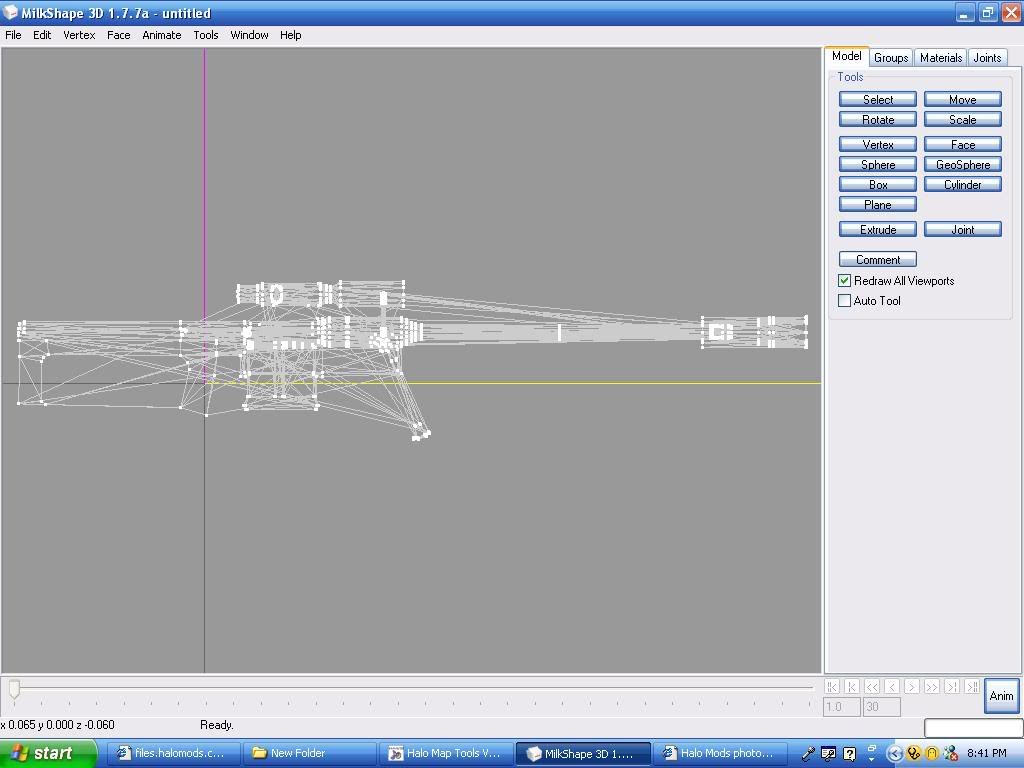1024x768 pixels.
Task: Jump to the first animation frame
Action: coord(832,686)
